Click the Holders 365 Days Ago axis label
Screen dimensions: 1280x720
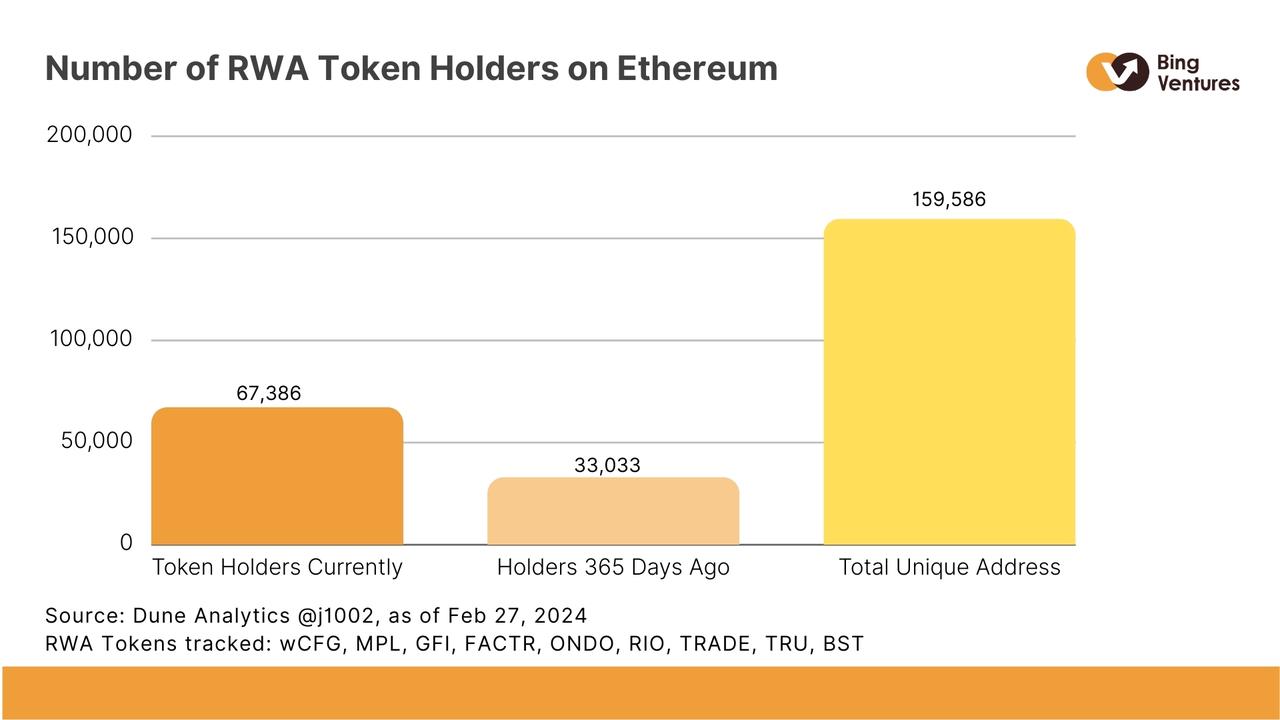coord(613,568)
